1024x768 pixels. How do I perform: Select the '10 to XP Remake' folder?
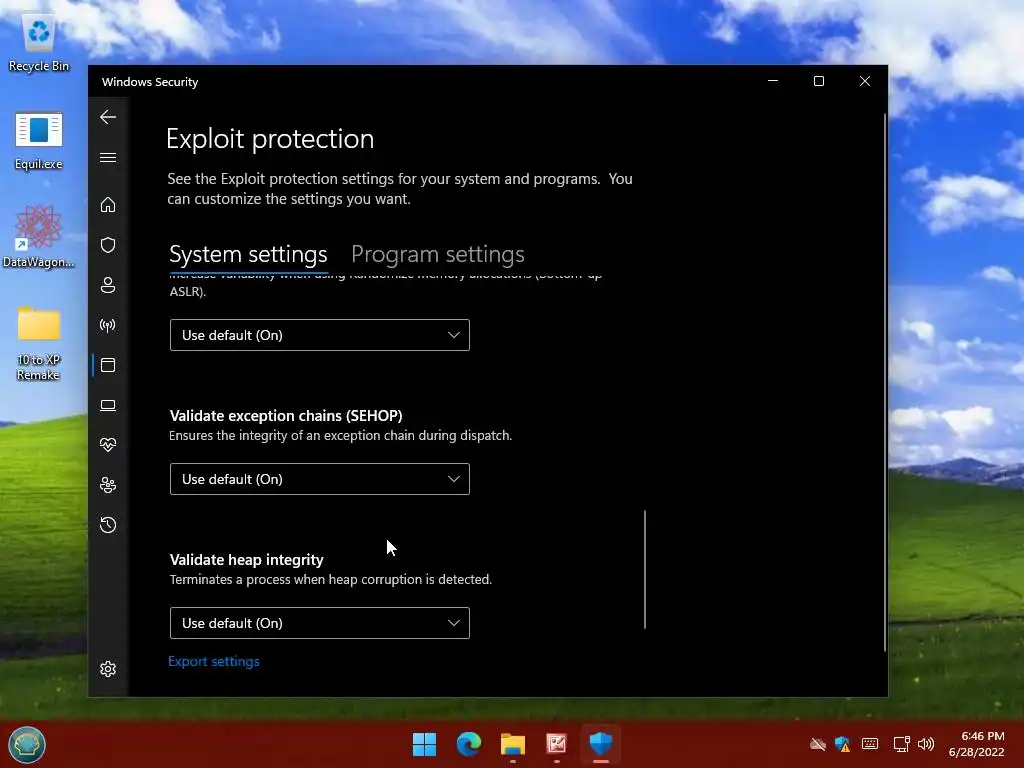pos(39,344)
